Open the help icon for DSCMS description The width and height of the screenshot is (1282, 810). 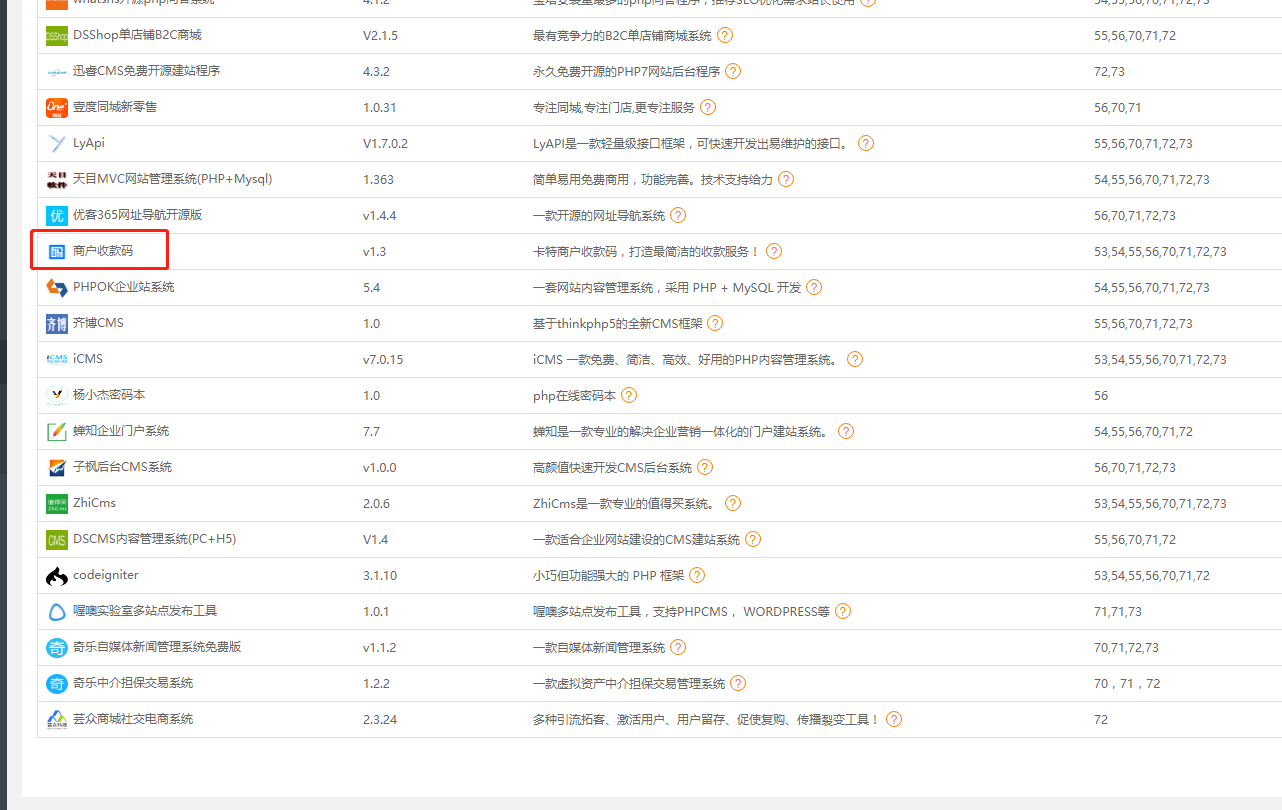coord(753,539)
